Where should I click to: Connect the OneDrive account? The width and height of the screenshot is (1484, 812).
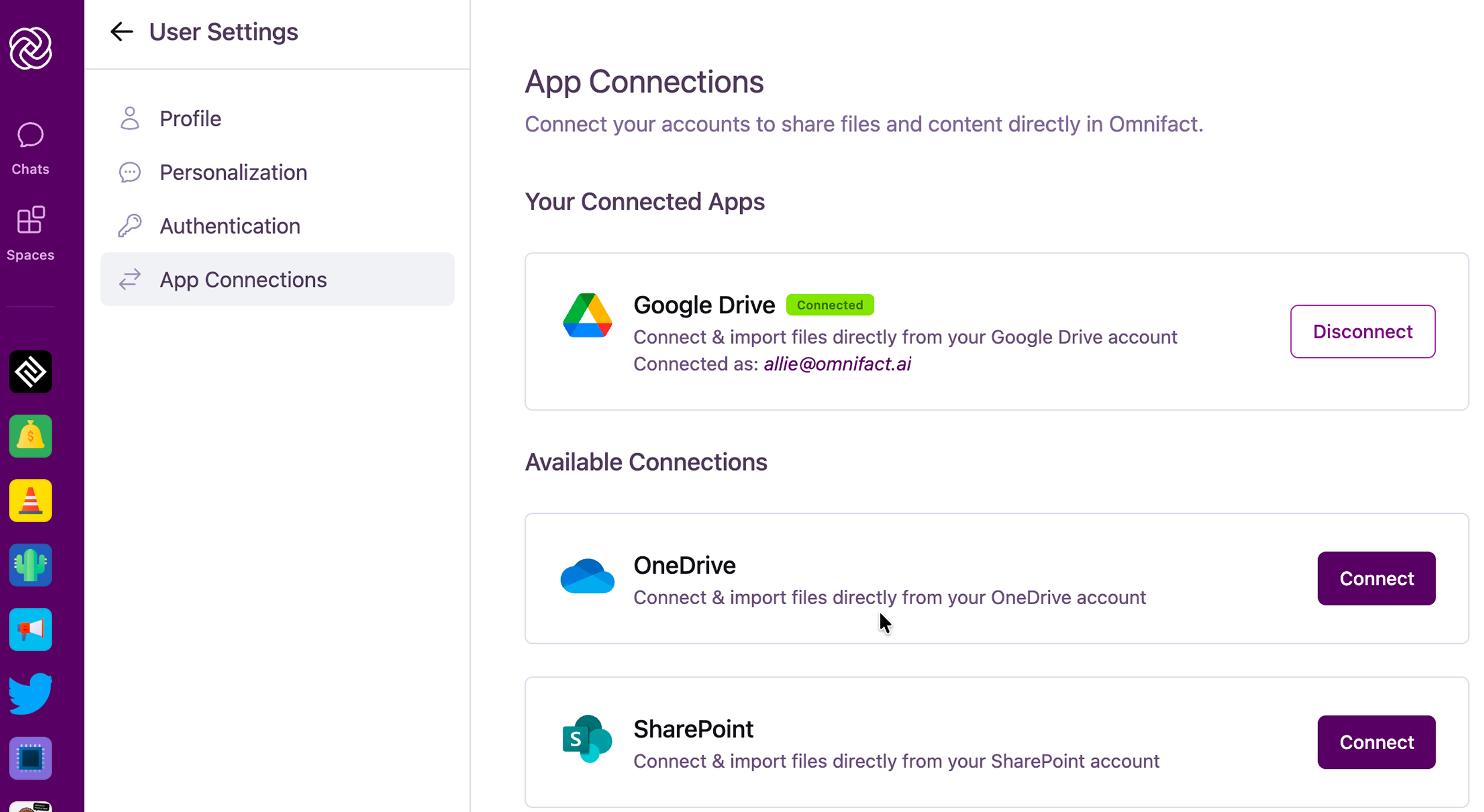coord(1376,578)
